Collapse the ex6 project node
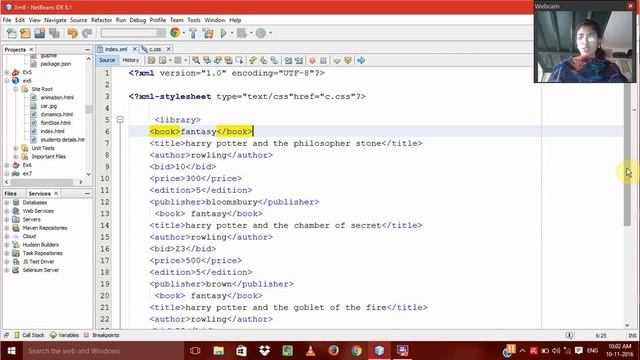The height and width of the screenshot is (360, 640). point(7,81)
